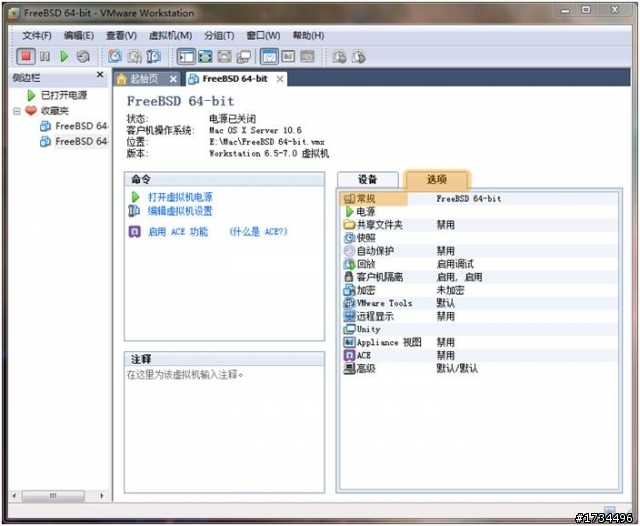Viewport: 640px width, 526px height.
Task: Click the 编辑虚拟机设置 wrench icon
Action: (134, 211)
